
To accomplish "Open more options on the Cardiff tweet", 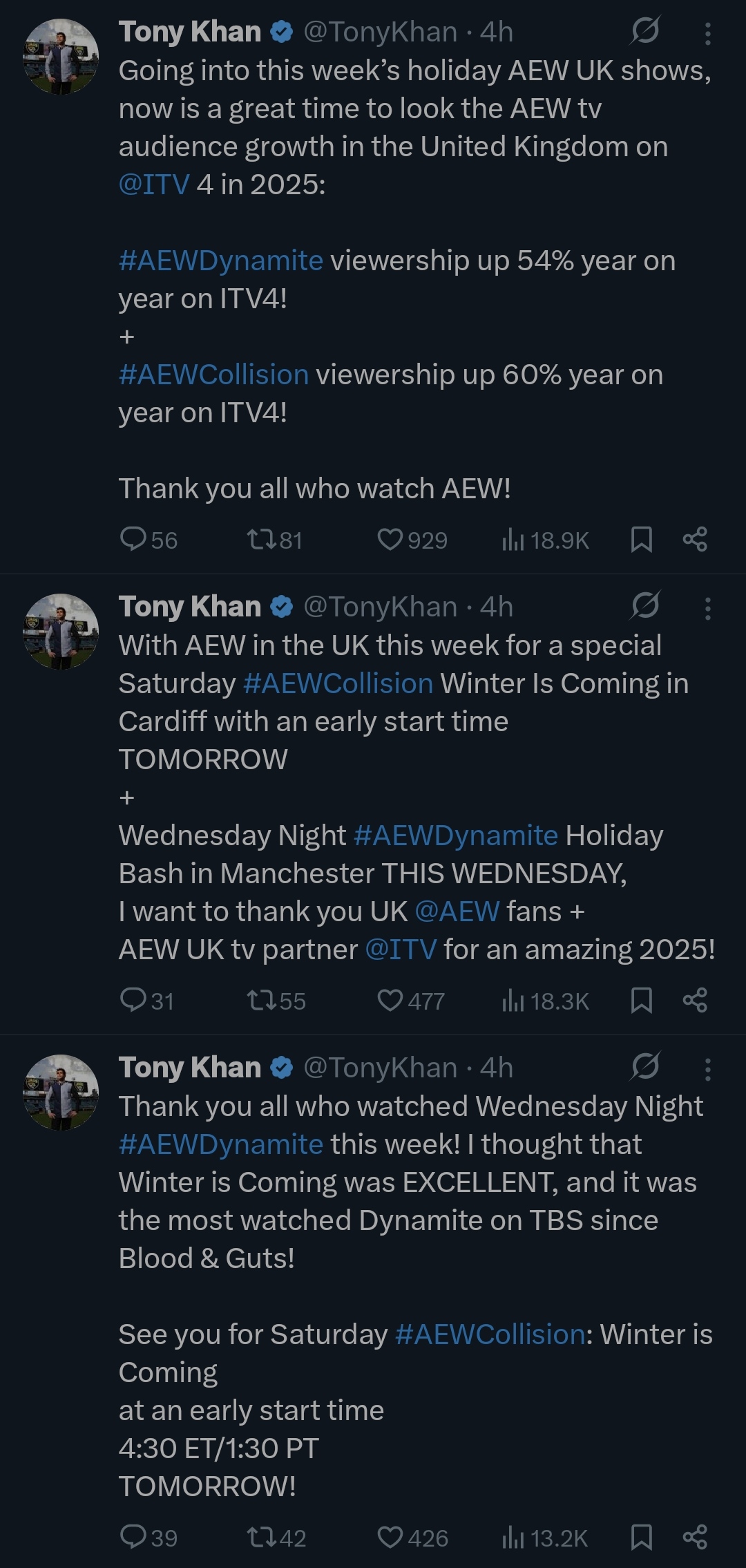I will pyautogui.click(x=708, y=607).
